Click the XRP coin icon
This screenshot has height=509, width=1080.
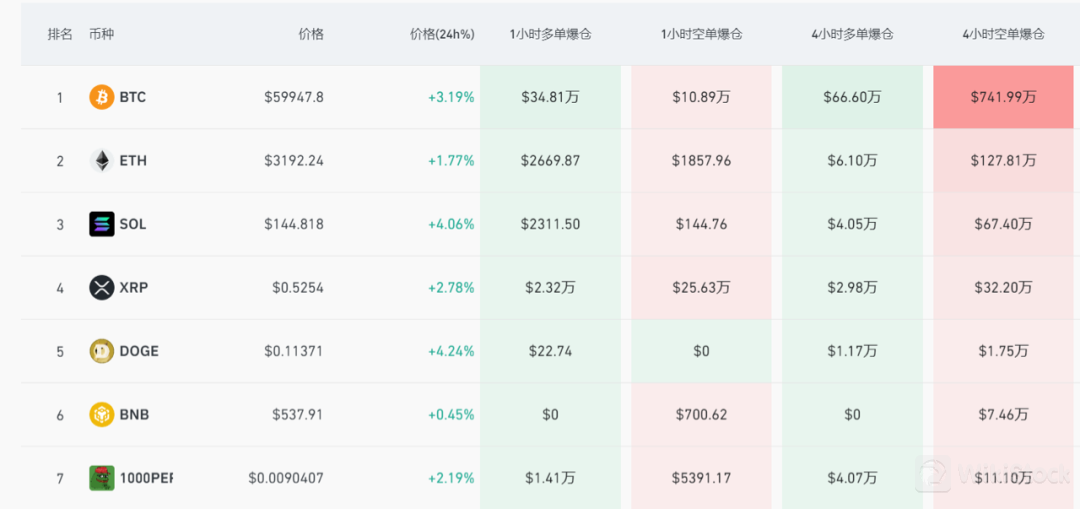click(102, 288)
